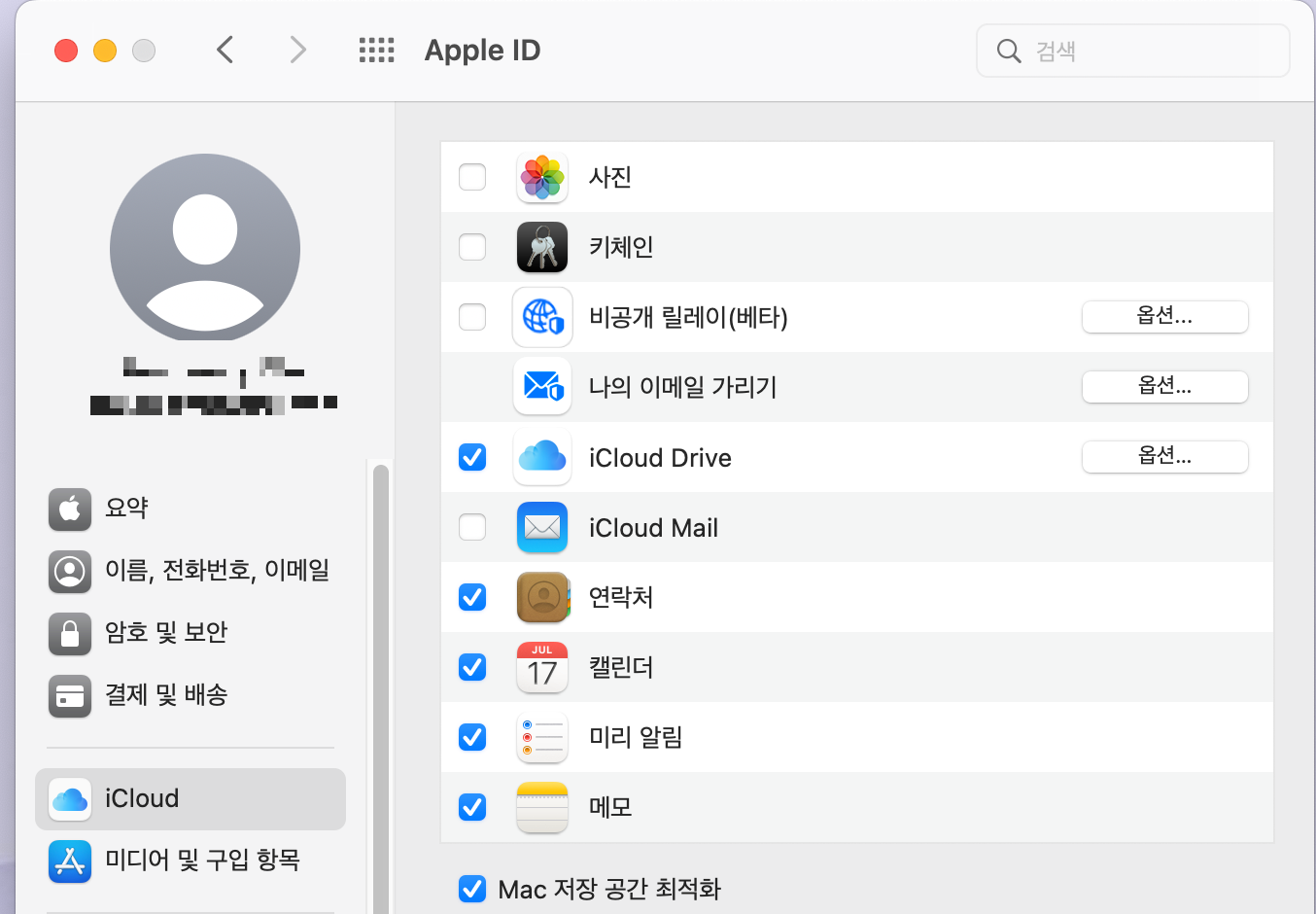
Task: Go back with the left arrow
Action: pos(225,50)
